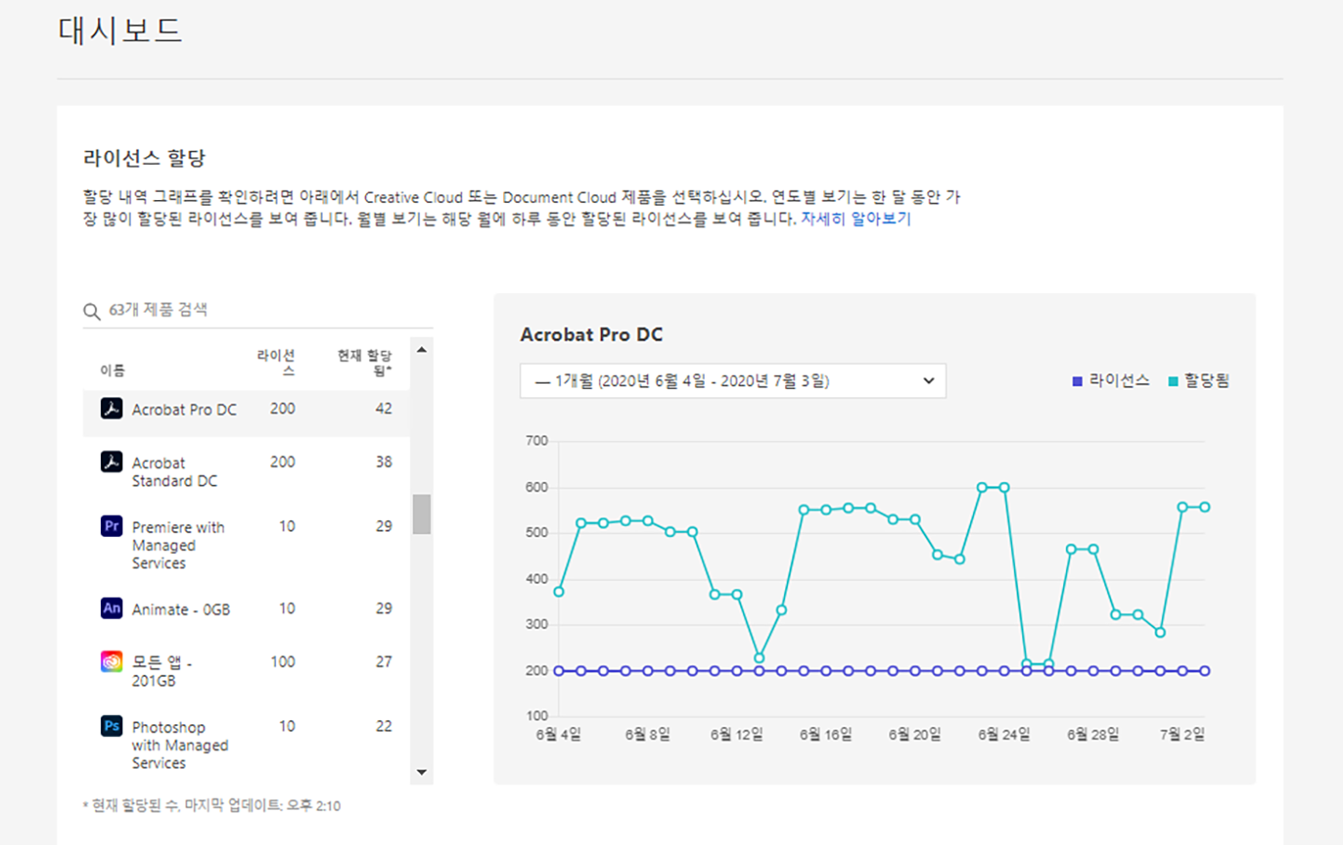This screenshot has width=1343, height=845.
Task: Click the 100 license count for 모든 앱
Action: point(283,661)
